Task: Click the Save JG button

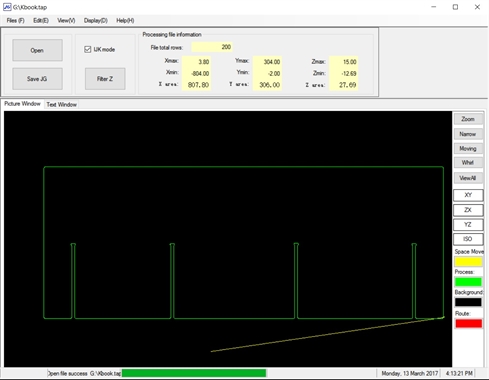Action: [x=37, y=79]
